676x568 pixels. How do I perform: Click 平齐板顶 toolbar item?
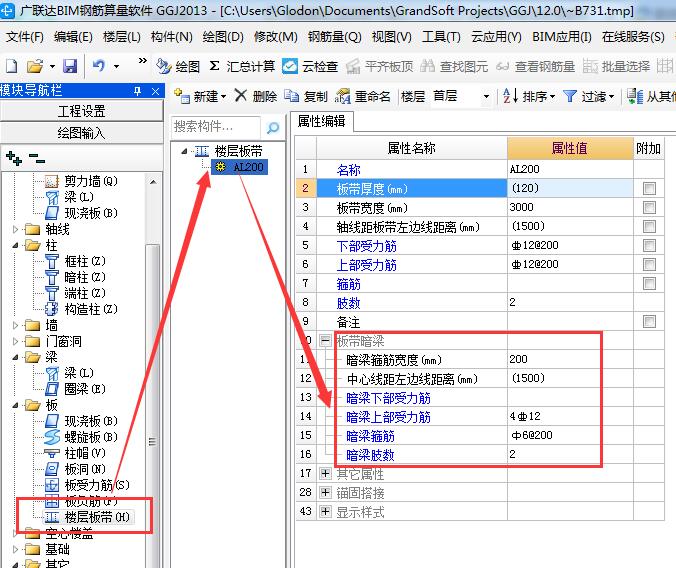pyautogui.click(x=380, y=66)
